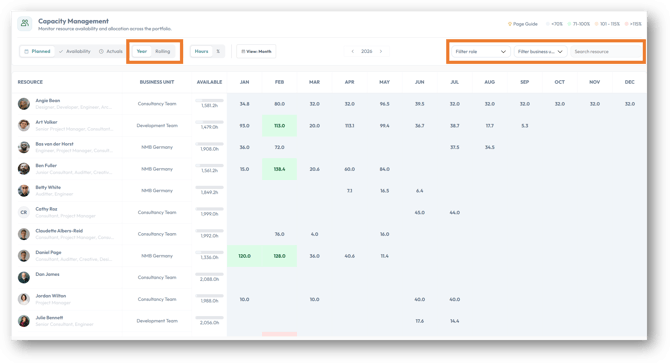Click Julie Bennett's avatar
Screen dimensions: 670x363
(x=24, y=321)
